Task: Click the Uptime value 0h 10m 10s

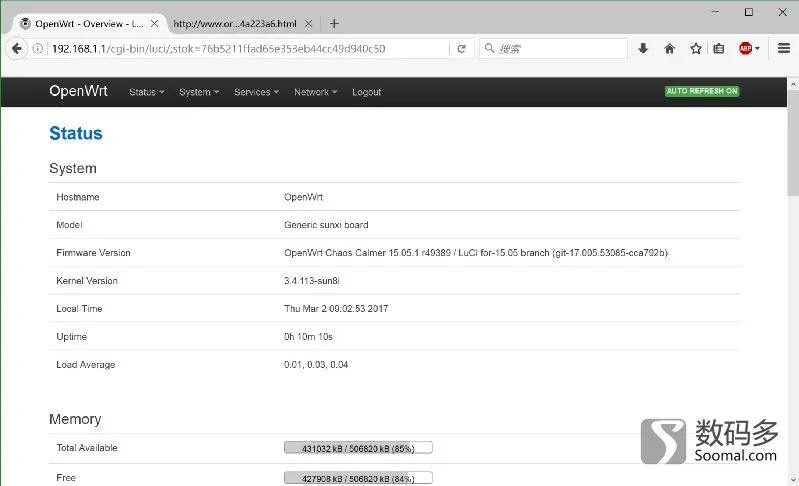Action: click(308, 337)
